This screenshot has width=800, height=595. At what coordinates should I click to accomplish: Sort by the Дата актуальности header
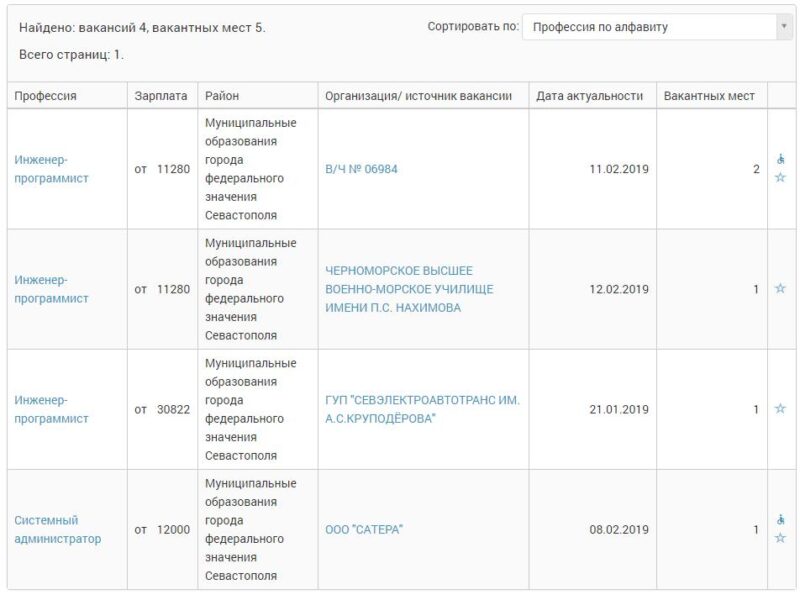589,96
